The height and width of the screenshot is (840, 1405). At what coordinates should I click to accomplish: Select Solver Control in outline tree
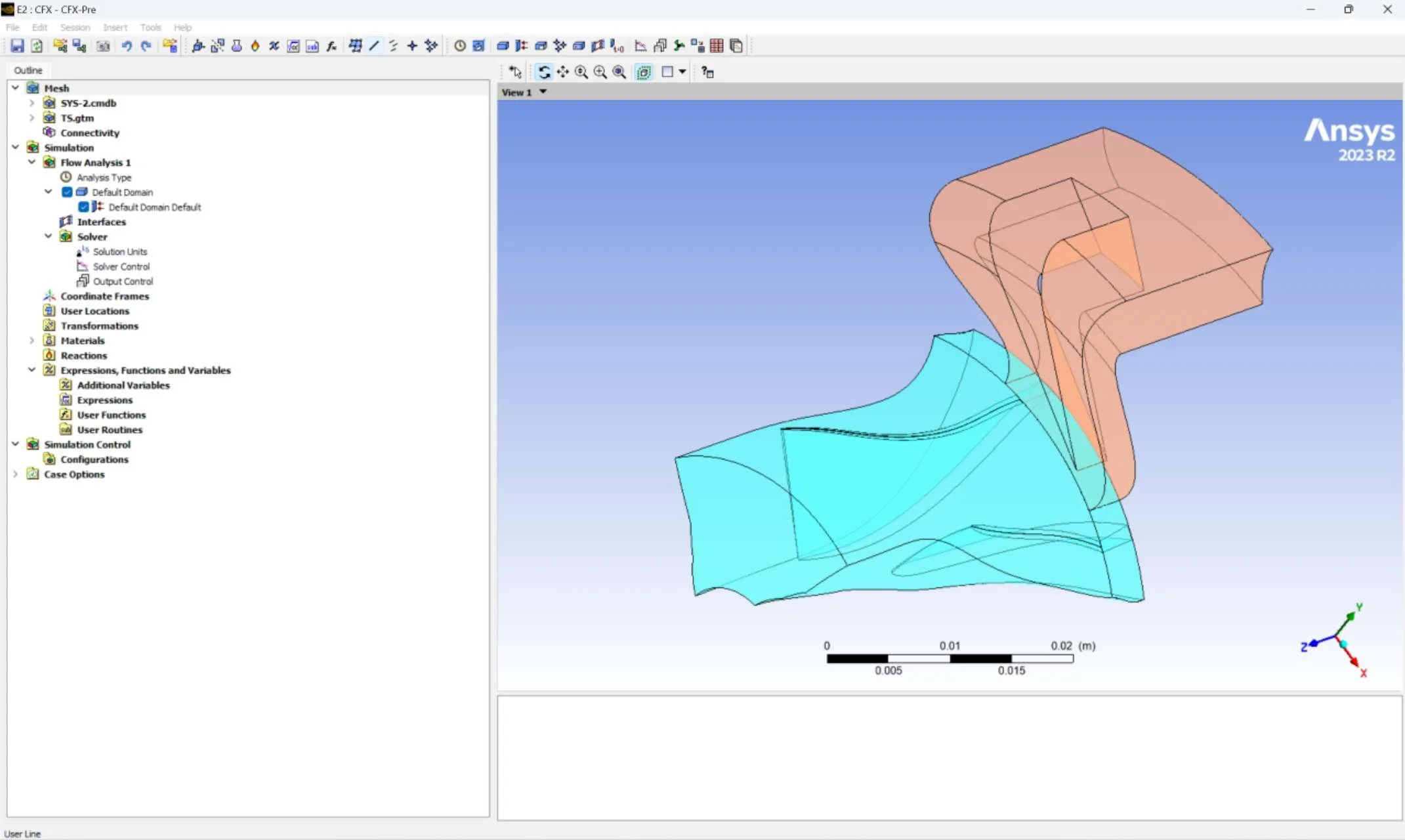tap(121, 266)
